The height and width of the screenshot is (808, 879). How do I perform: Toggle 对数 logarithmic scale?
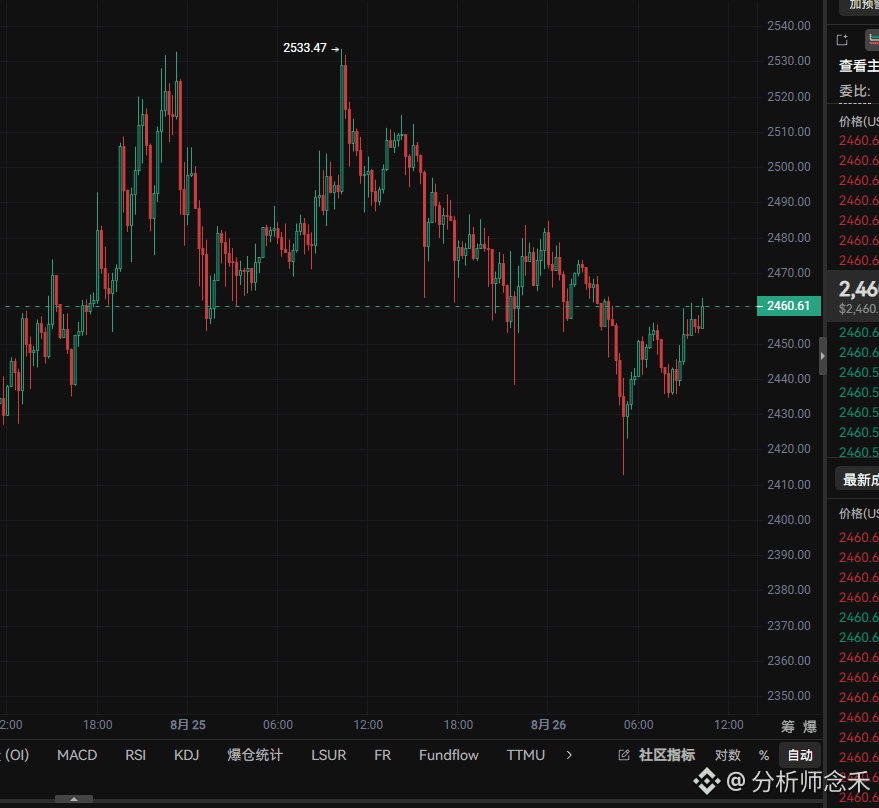728,755
